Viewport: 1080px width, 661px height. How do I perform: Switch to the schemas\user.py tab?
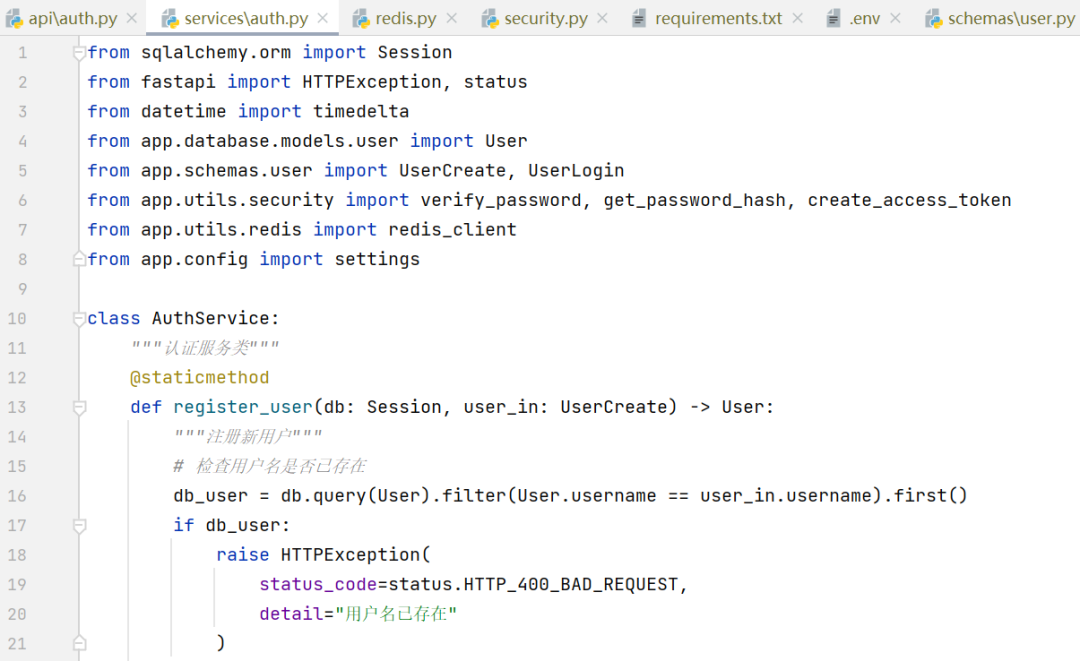click(x=1000, y=17)
